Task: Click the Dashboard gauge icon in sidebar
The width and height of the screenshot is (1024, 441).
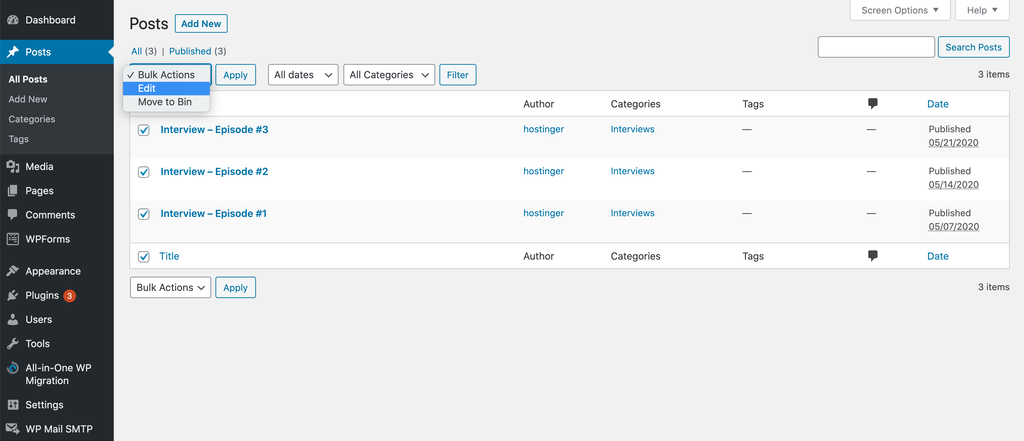Action: click(12, 20)
